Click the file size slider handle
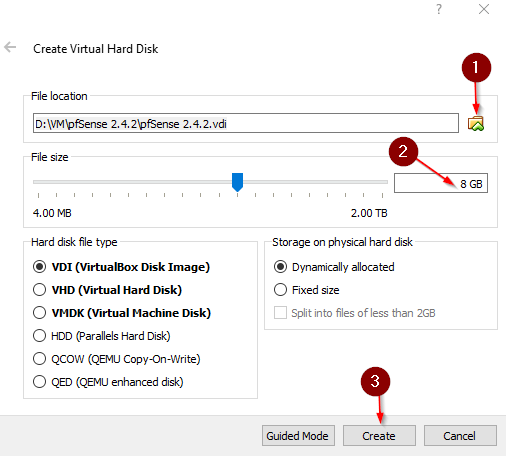 [x=237, y=182]
